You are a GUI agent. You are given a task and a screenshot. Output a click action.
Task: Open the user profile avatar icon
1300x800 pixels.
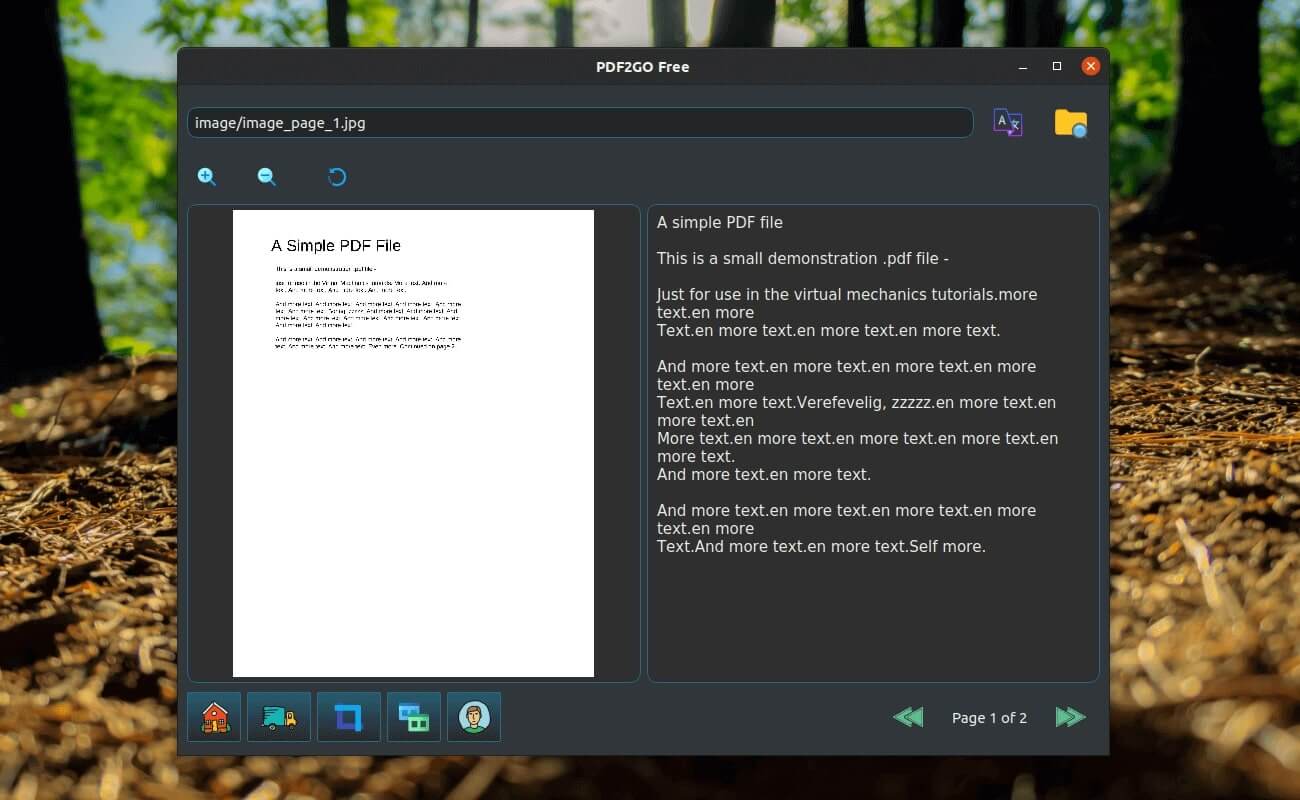click(x=474, y=717)
